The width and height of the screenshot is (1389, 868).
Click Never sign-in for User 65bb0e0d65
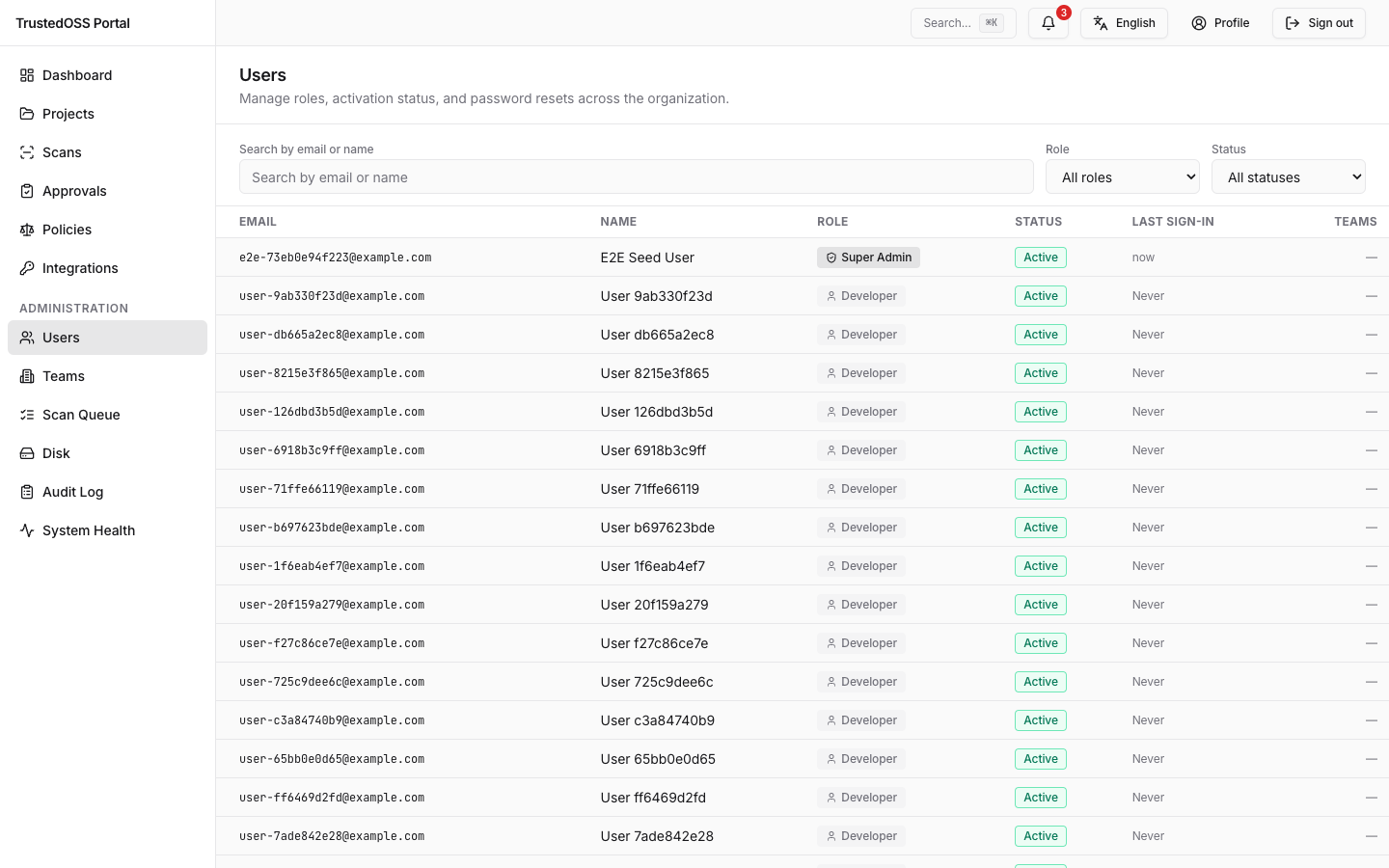tap(1148, 759)
